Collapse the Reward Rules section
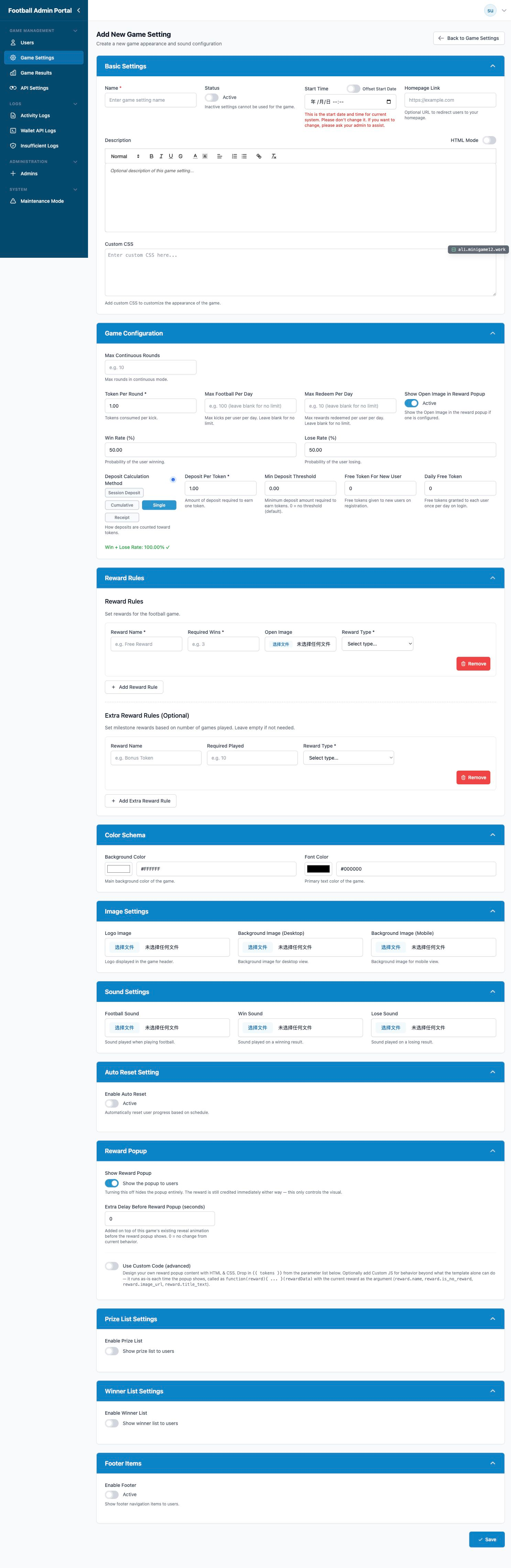The width and height of the screenshot is (511, 1568). pos(493,578)
